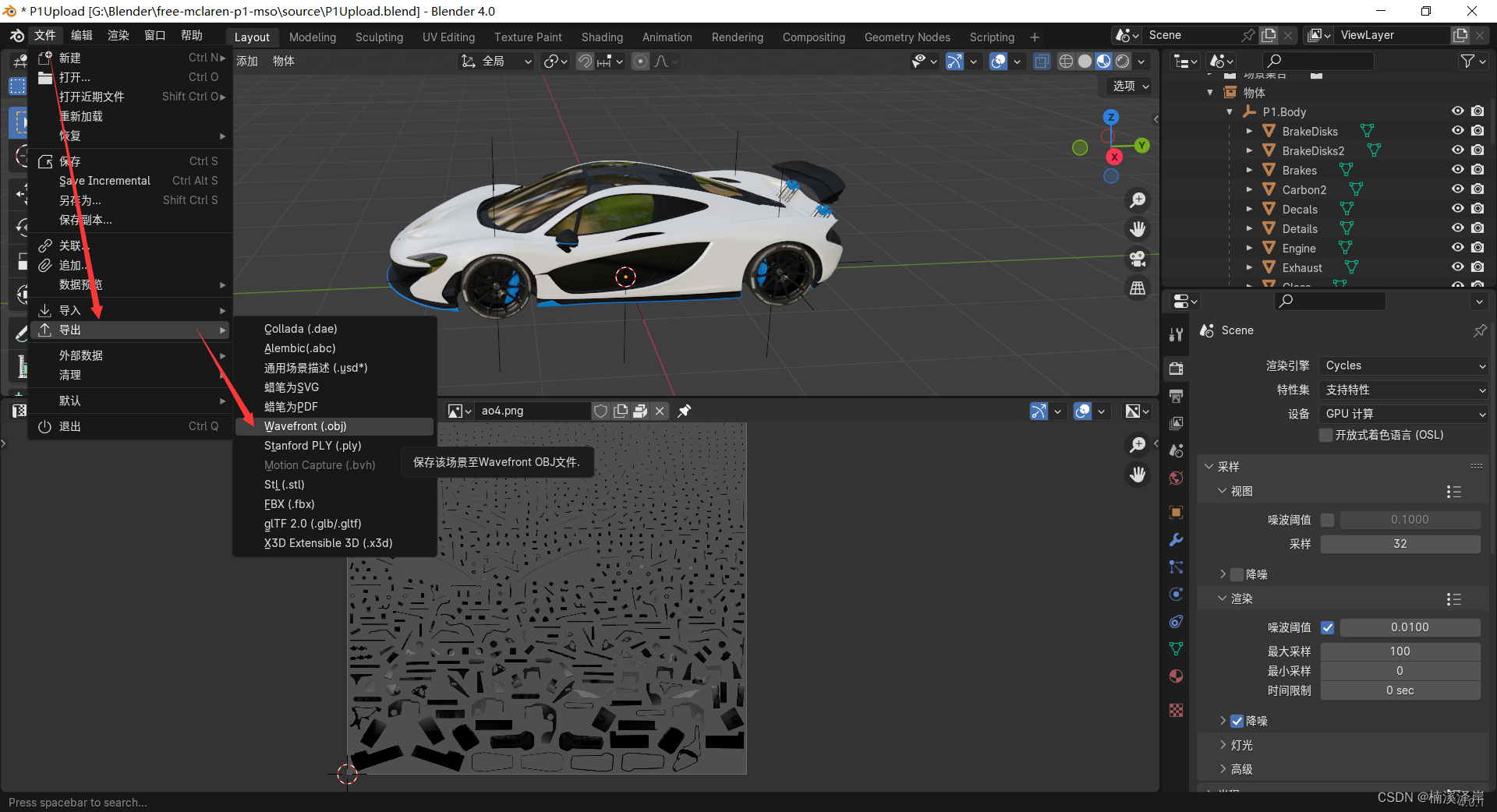Click Save Incremental in File menu
The width and height of the screenshot is (1497, 812).
click(131, 181)
